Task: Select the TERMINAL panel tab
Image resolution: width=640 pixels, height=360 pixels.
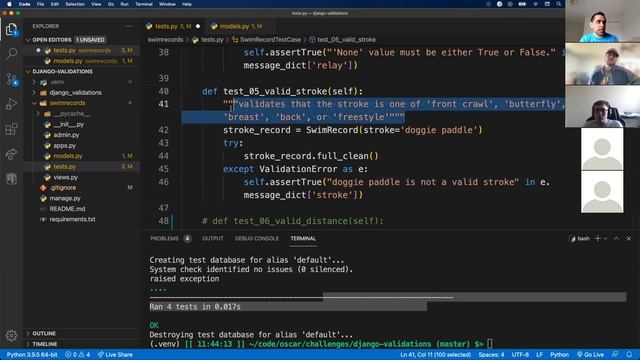Action: [x=303, y=238]
